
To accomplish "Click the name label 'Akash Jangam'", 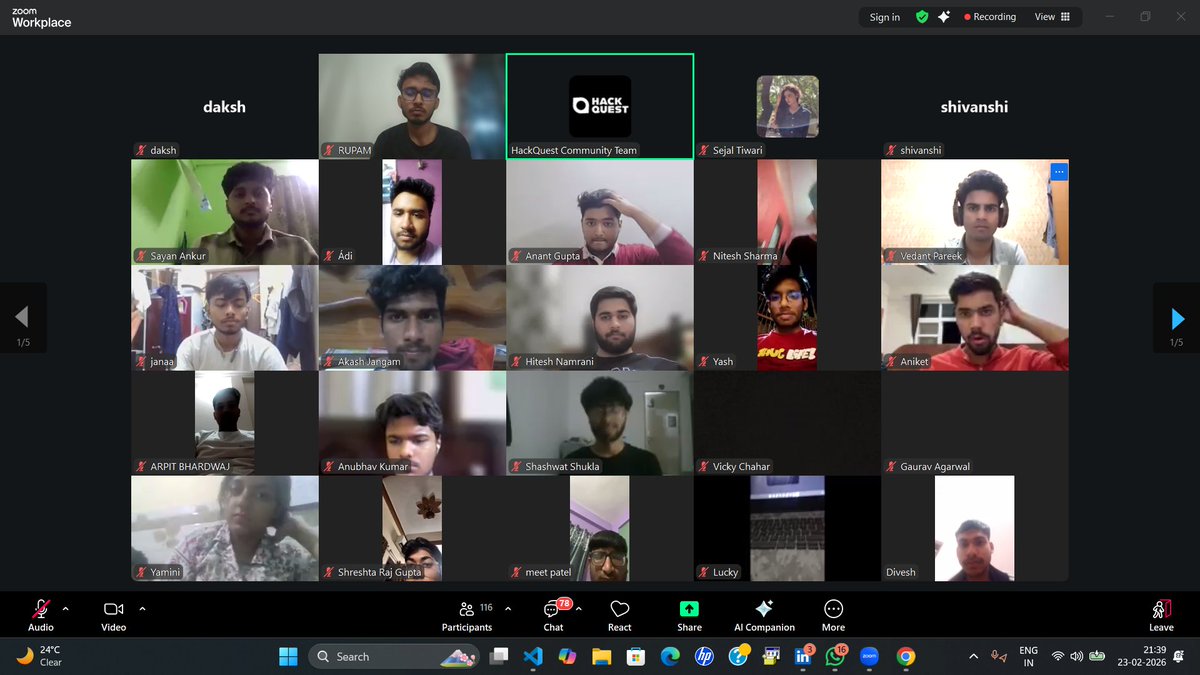I will [369, 361].
